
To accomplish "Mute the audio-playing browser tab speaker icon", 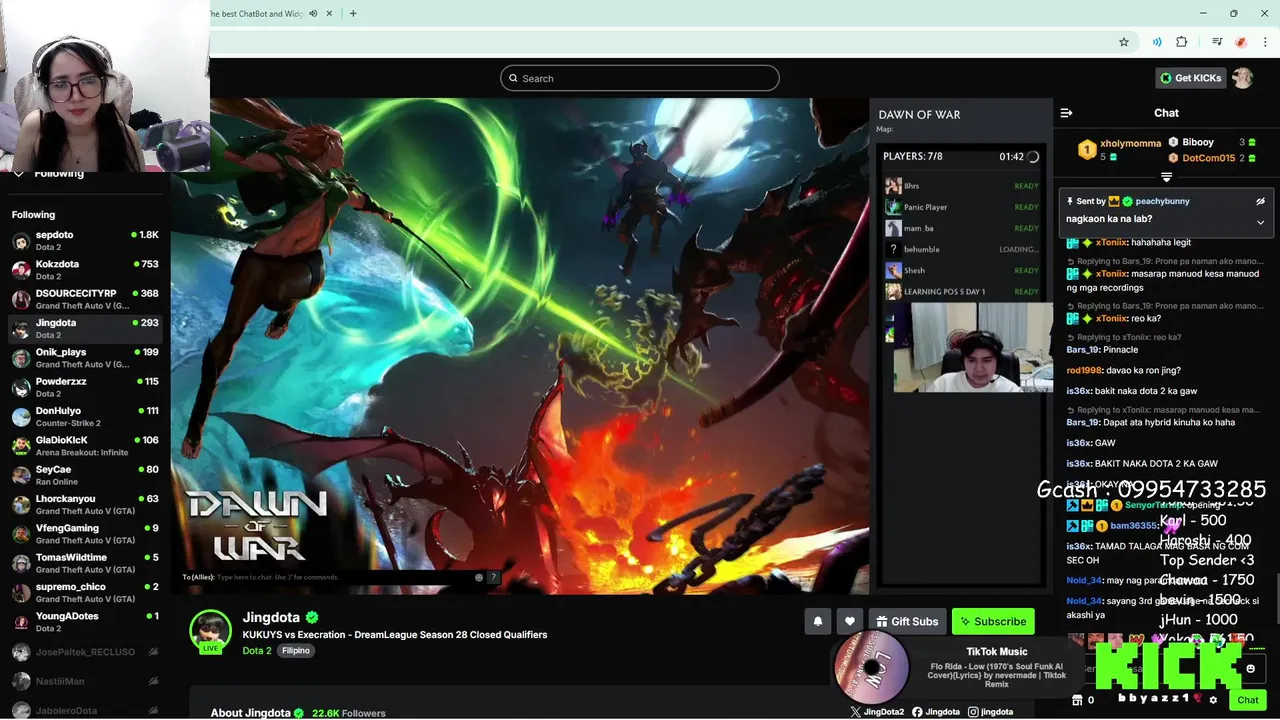I will 313,13.
